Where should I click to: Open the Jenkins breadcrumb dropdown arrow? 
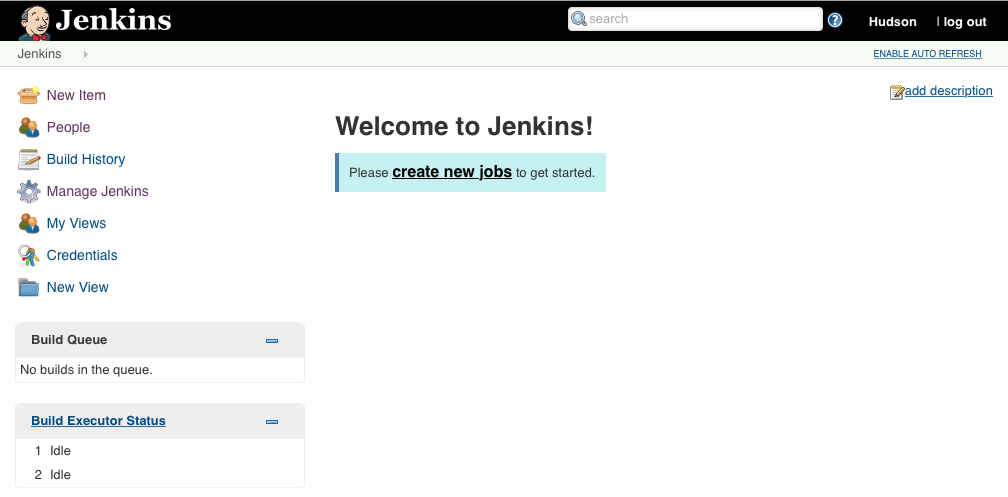[86, 54]
